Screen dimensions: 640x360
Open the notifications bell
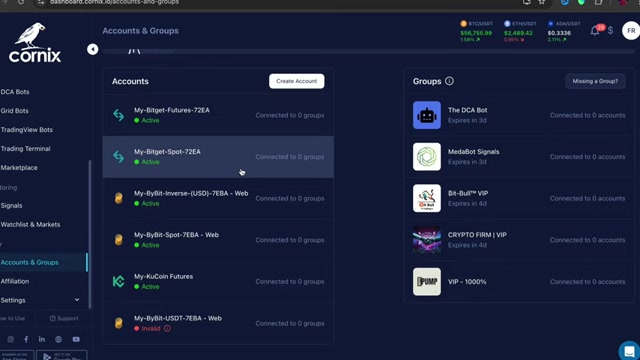[x=596, y=31]
